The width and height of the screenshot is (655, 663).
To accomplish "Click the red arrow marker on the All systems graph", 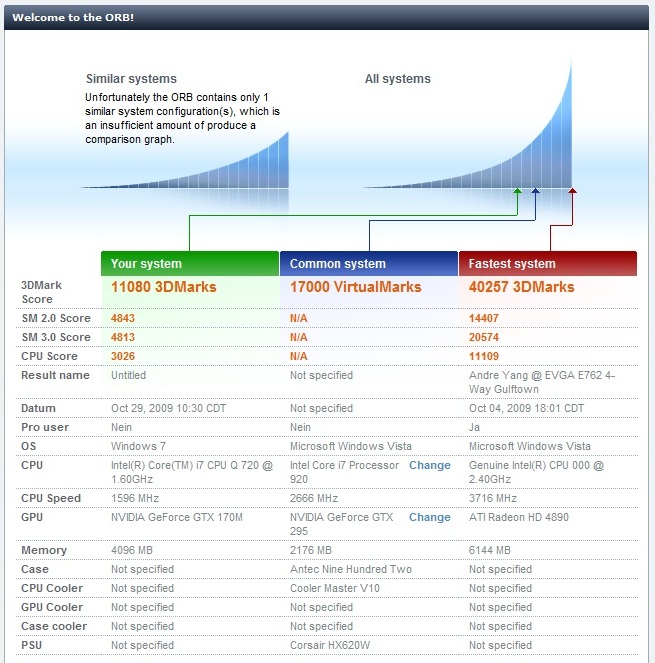I will coord(572,191).
